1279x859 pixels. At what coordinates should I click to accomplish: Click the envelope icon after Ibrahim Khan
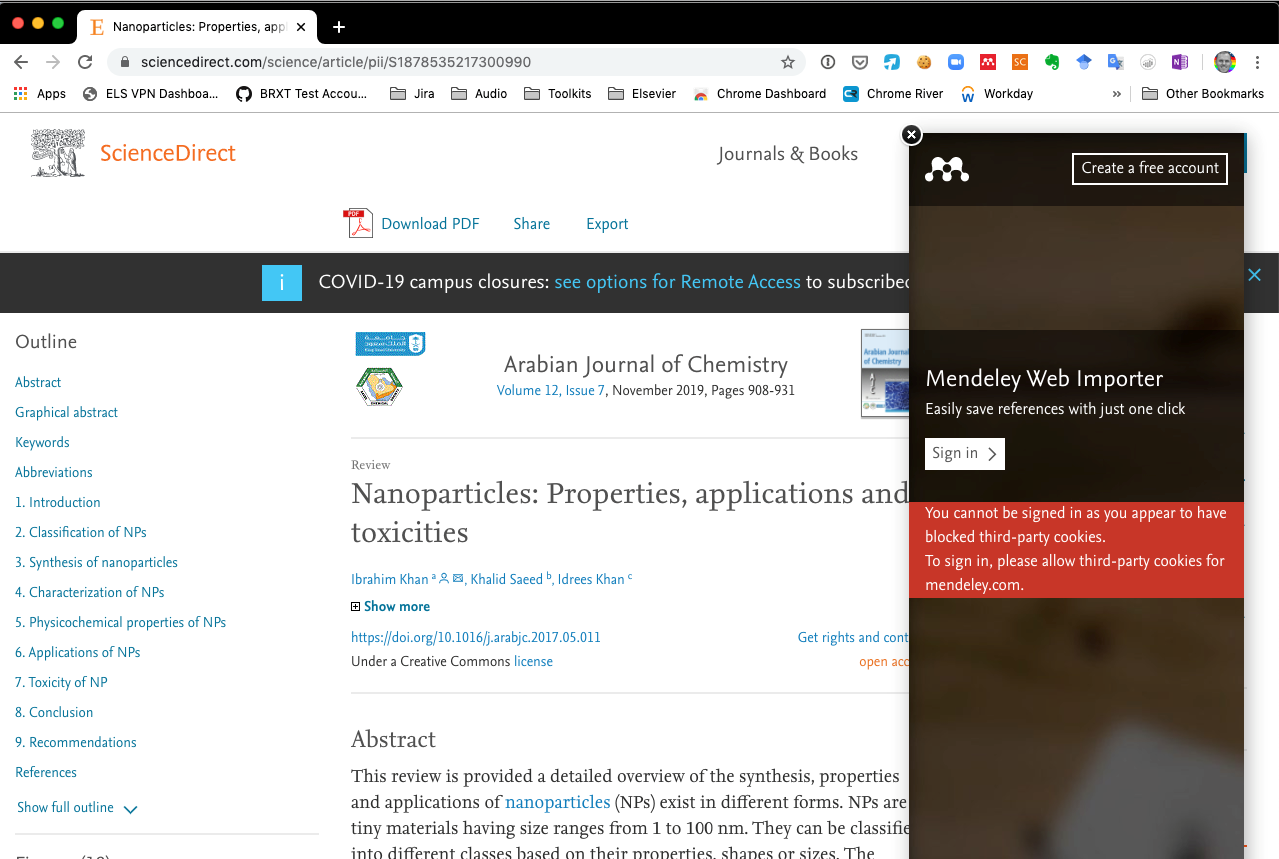pyautogui.click(x=458, y=578)
